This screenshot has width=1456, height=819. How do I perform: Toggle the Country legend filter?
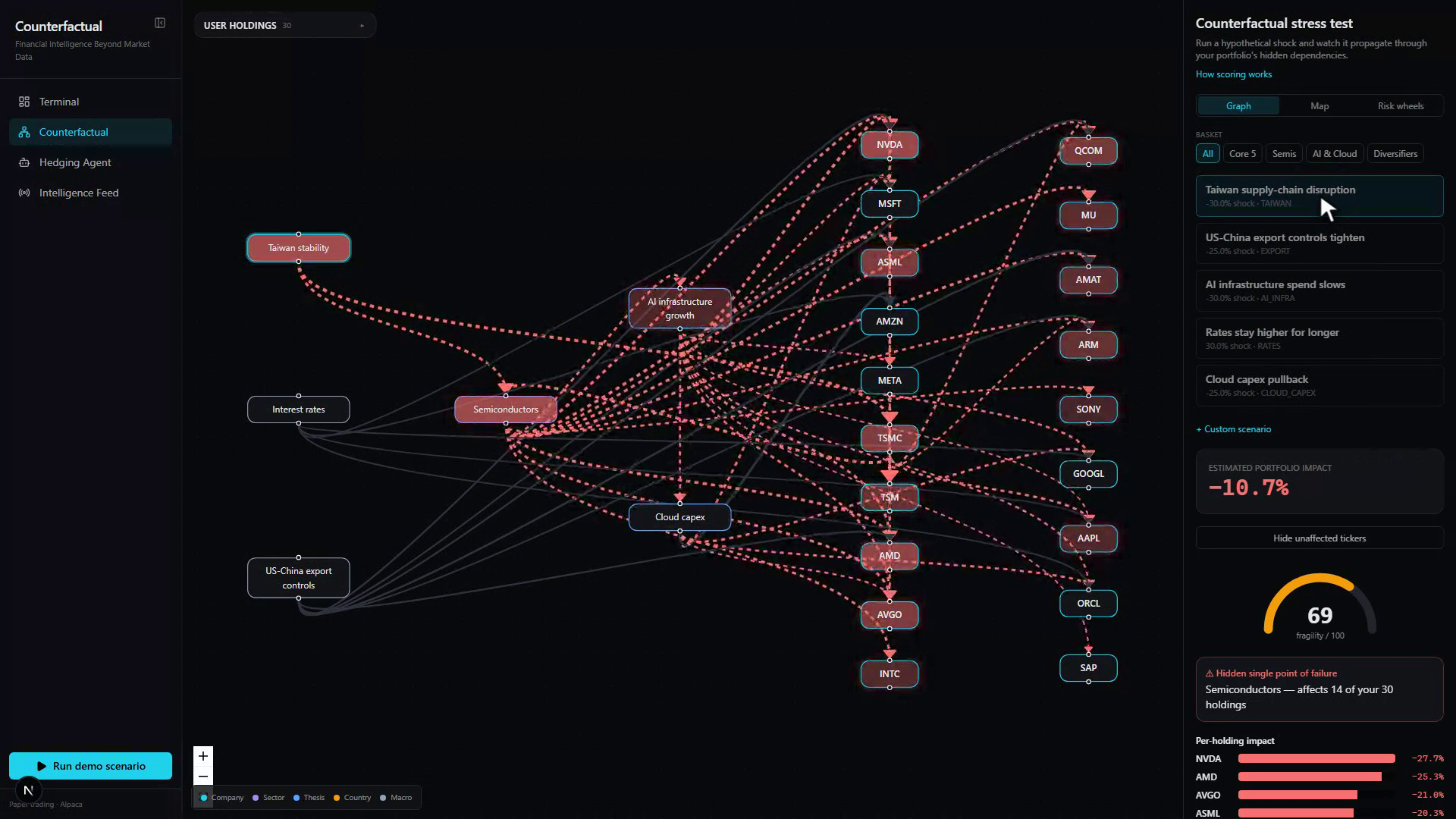pos(352,798)
